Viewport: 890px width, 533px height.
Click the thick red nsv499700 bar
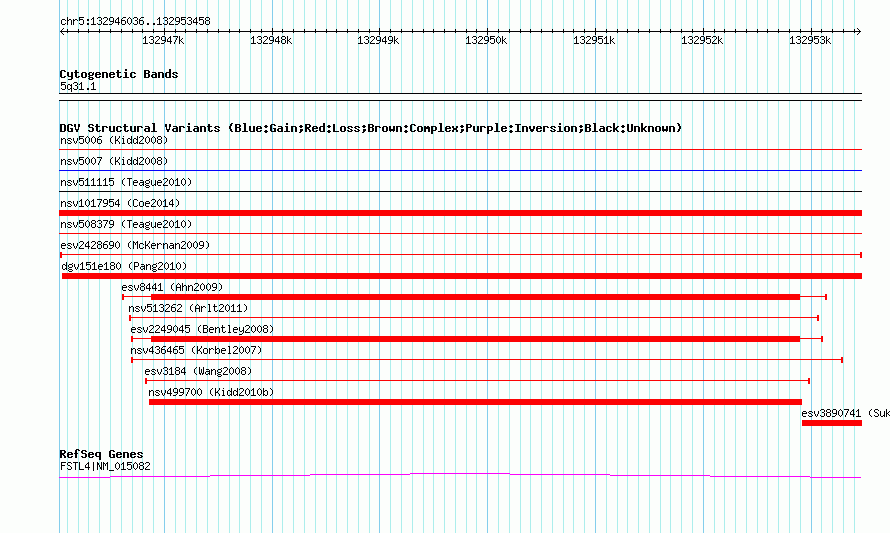pos(475,402)
